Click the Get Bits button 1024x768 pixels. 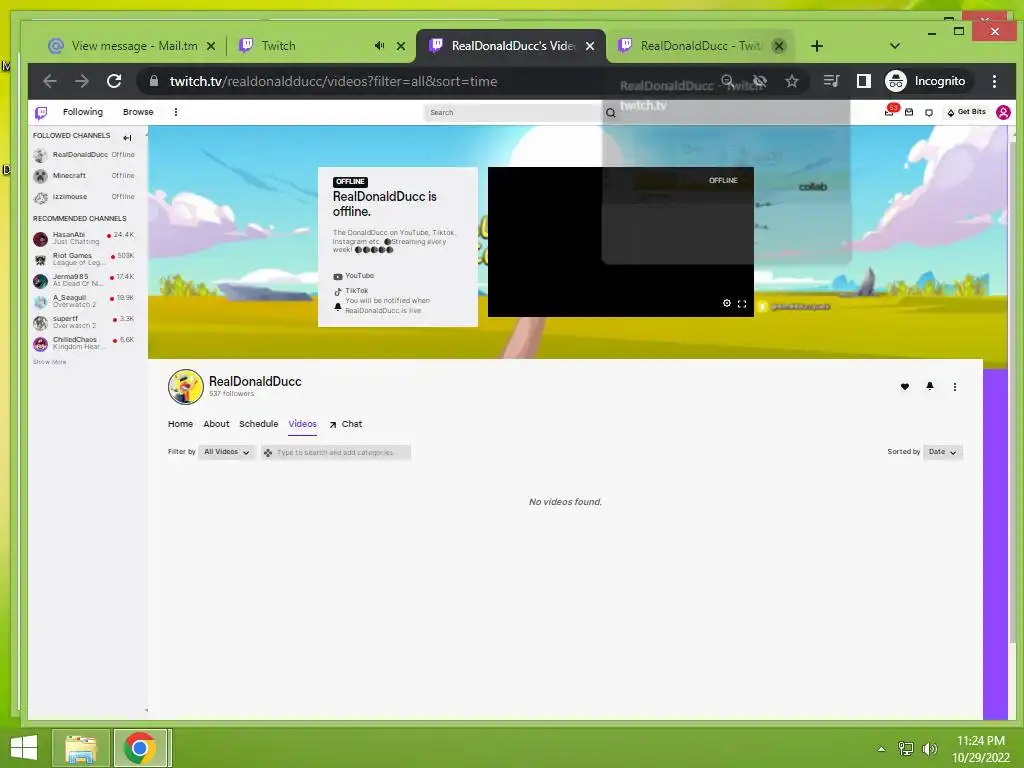967,112
